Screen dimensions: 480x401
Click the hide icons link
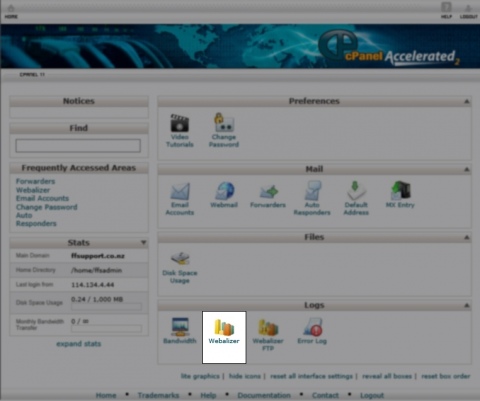point(245,376)
